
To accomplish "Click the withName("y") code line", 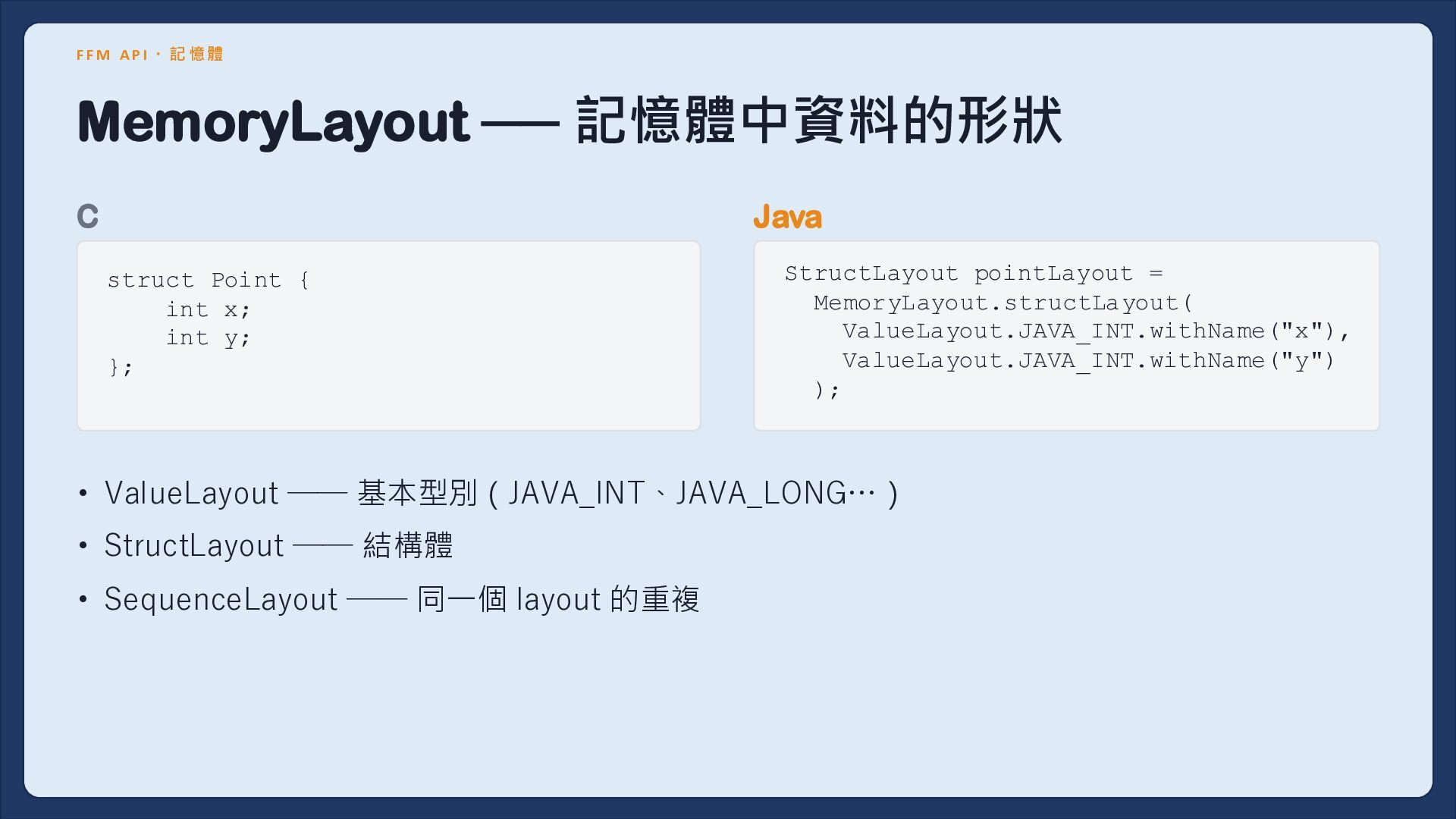I will [x=1088, y=360].
